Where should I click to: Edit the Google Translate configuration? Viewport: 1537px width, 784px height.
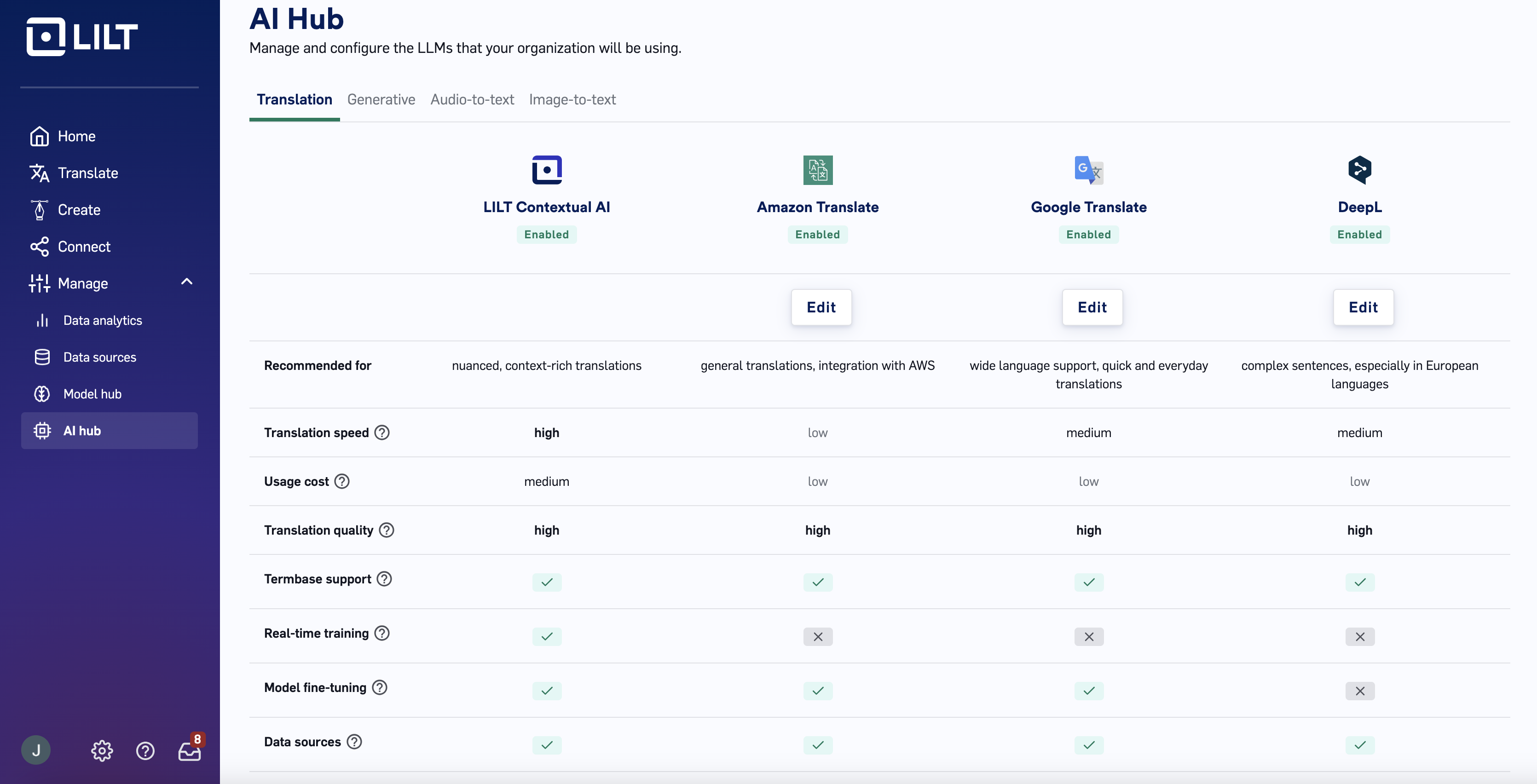1092,307
